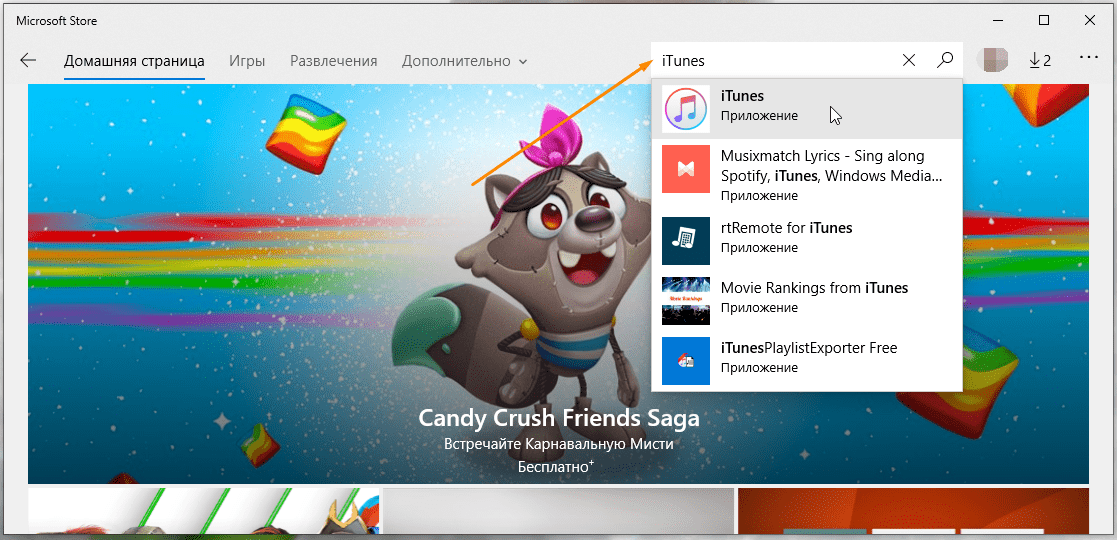Viewport: 1117px width, 540px height.
Task: Choose iTunesPlaylistExporter Free suggestion
Action: coord(806,360)
